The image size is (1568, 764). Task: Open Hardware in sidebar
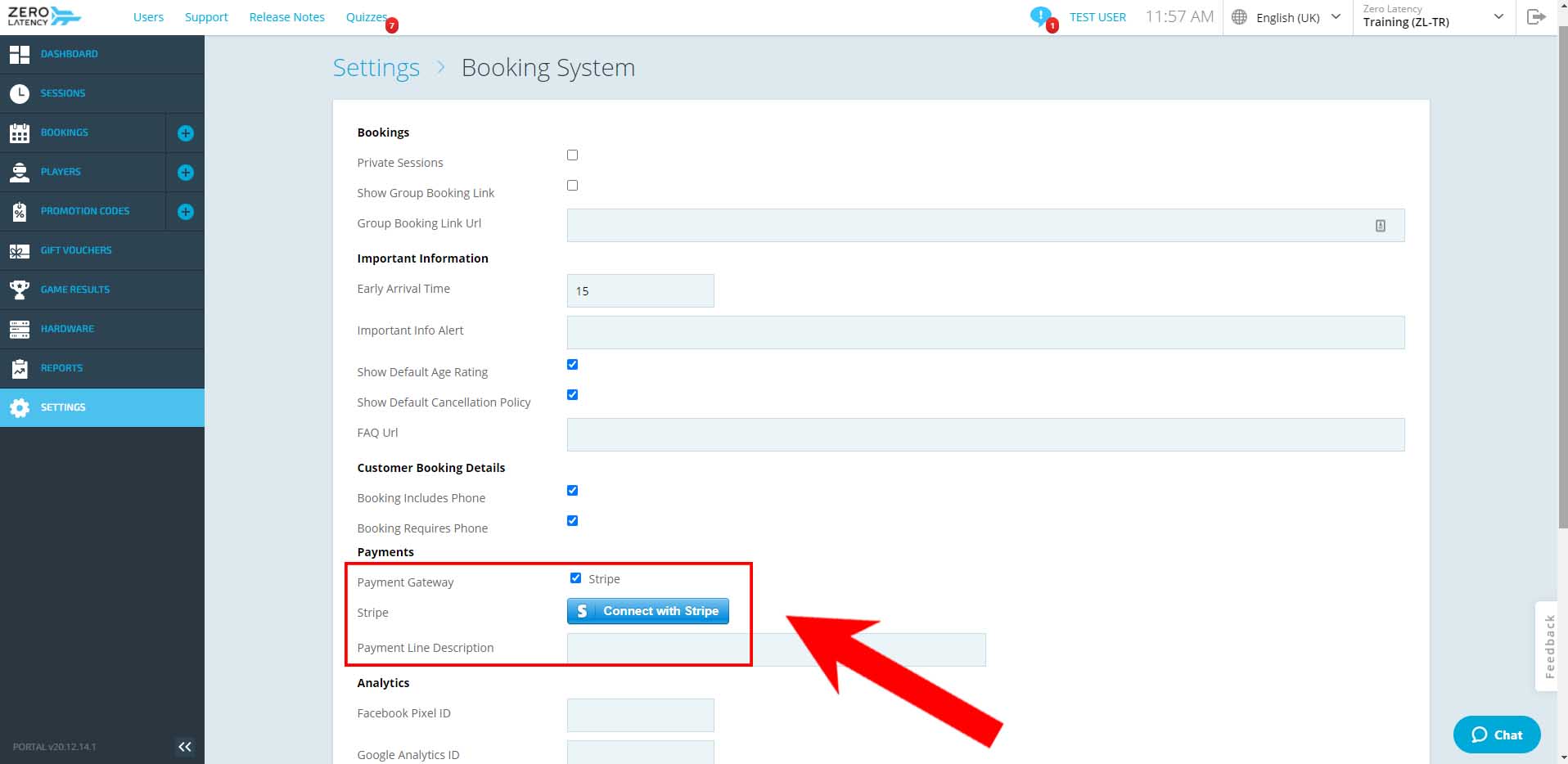[102, 329]
